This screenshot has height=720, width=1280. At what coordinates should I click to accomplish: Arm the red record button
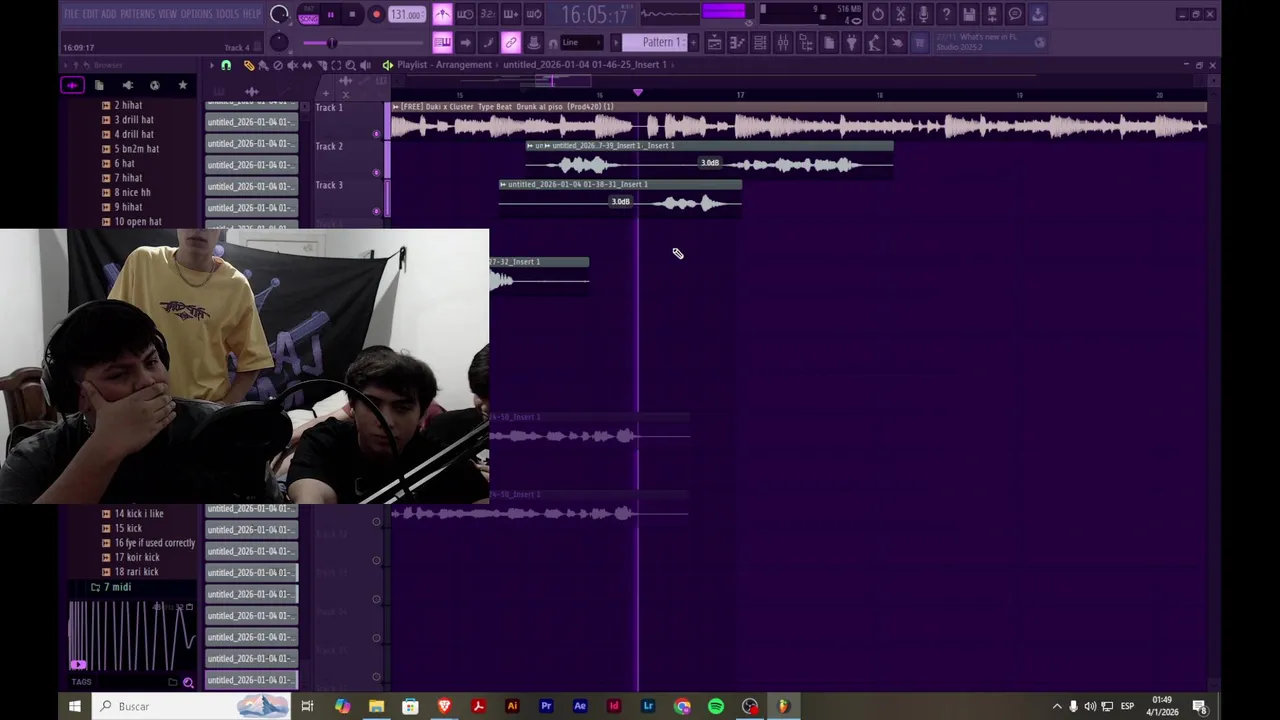376,14
